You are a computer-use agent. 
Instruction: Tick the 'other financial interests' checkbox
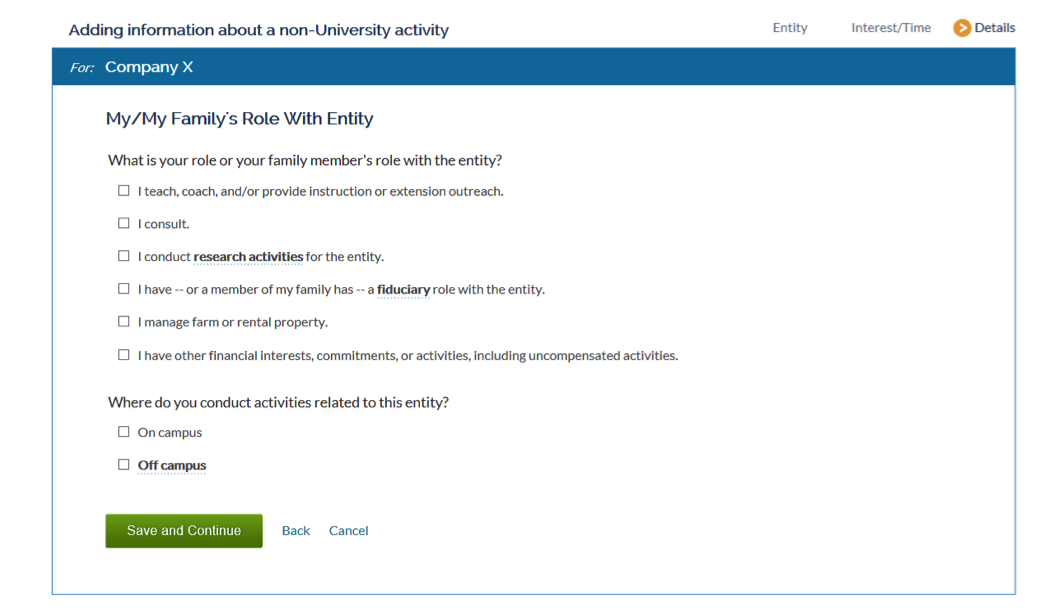(x=124, y=355)
